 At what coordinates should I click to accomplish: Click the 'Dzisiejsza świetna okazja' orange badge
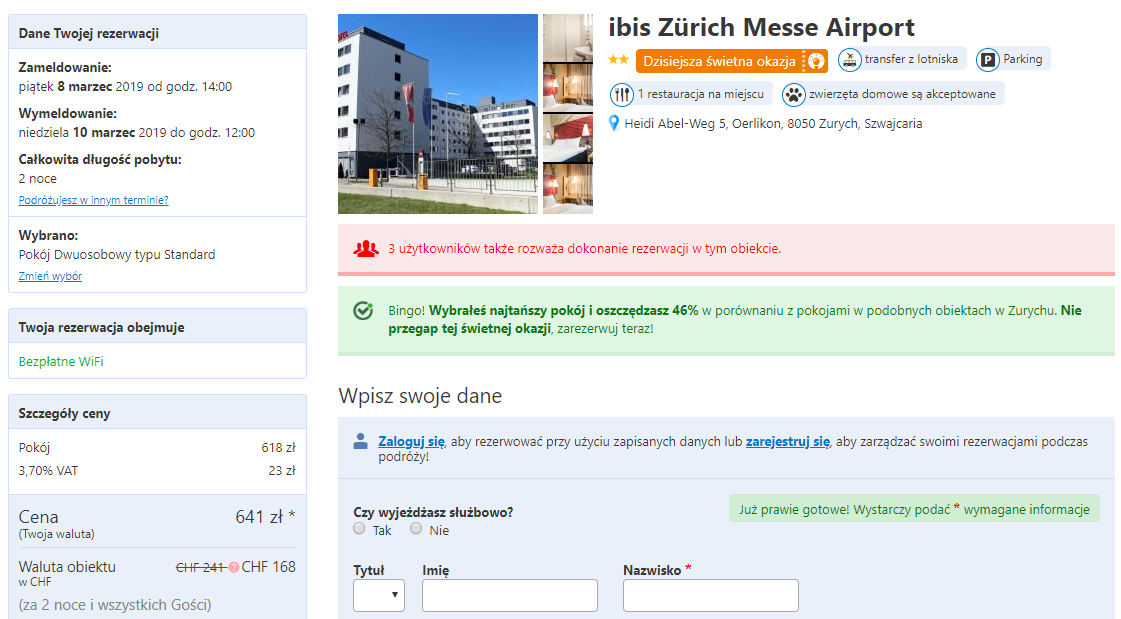719,61
